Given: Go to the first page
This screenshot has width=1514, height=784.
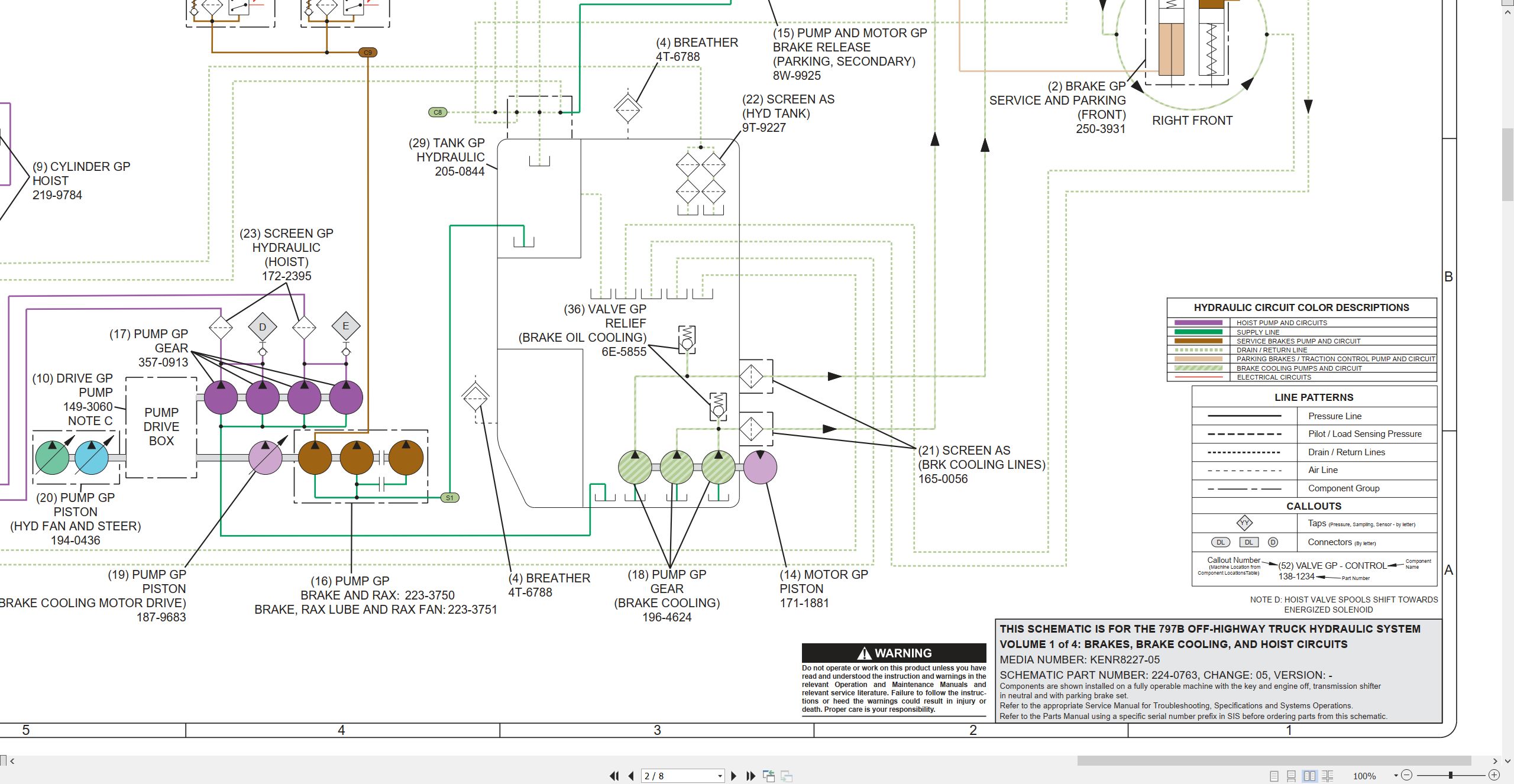Looking at the screenshot, I should pyautogui.click(x=614, y=776).
